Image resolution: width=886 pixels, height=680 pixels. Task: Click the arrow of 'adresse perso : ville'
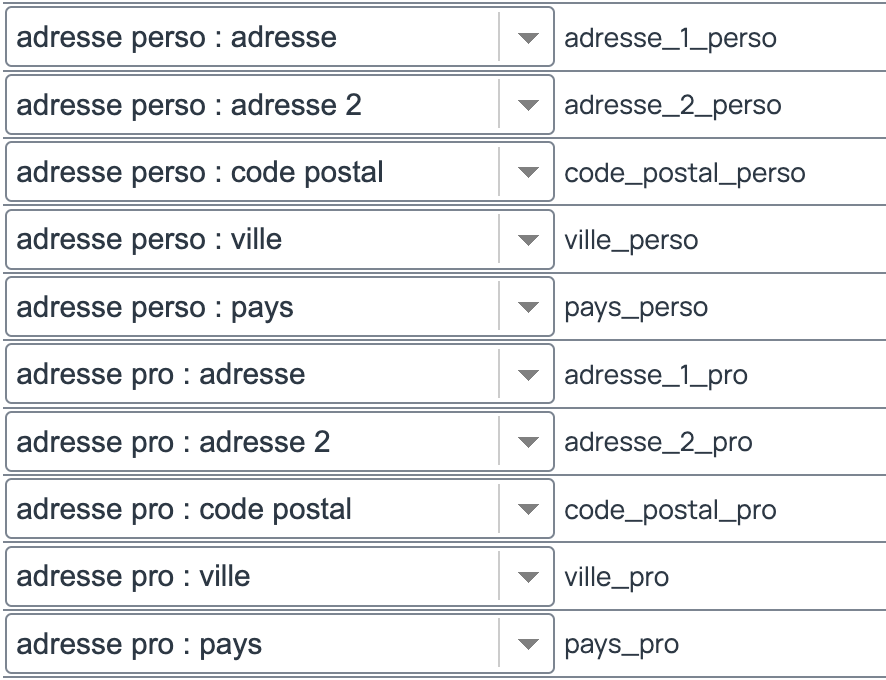coord(528,240)
